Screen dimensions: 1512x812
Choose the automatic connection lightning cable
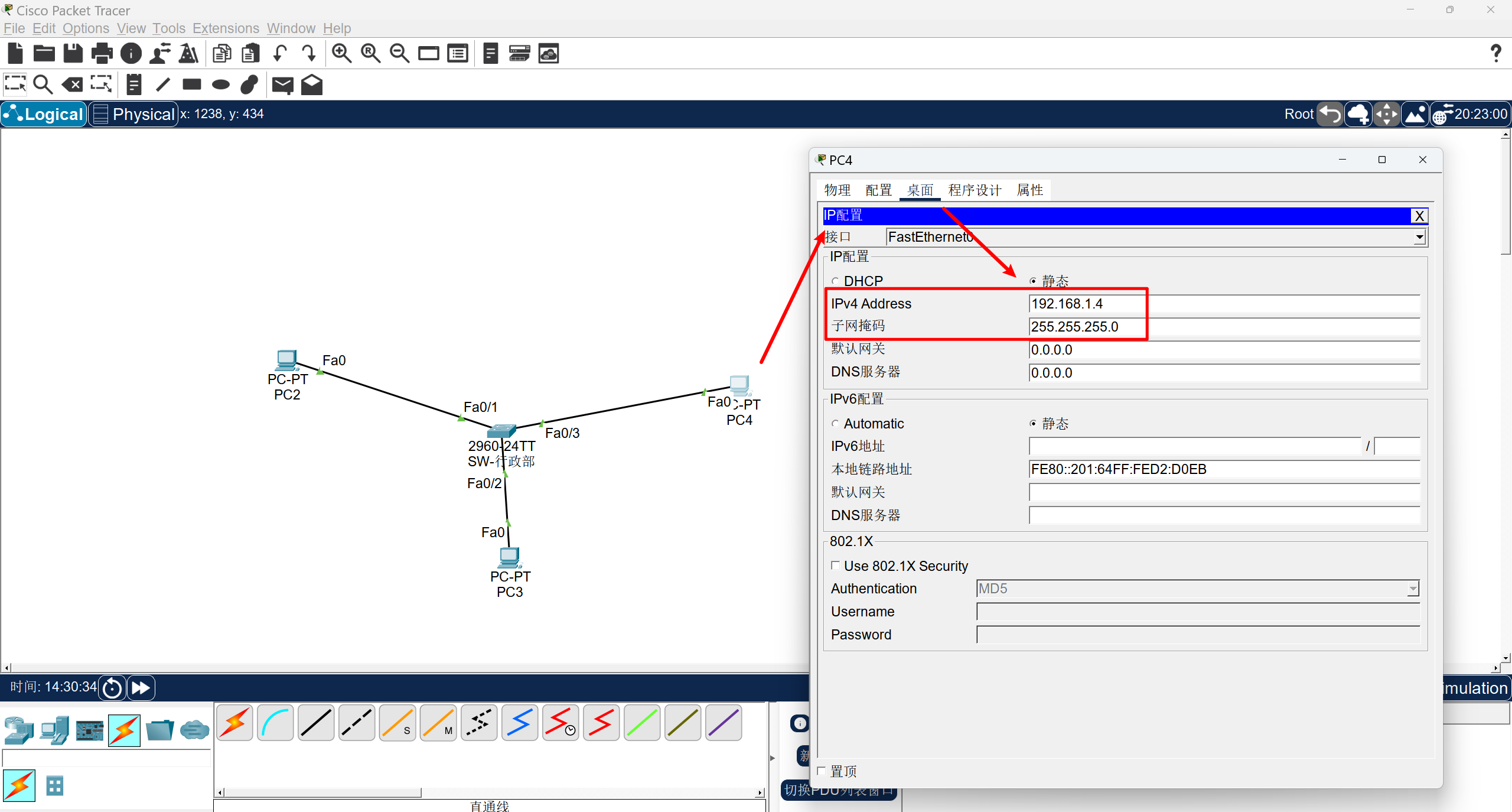click(x=234, y=723)
